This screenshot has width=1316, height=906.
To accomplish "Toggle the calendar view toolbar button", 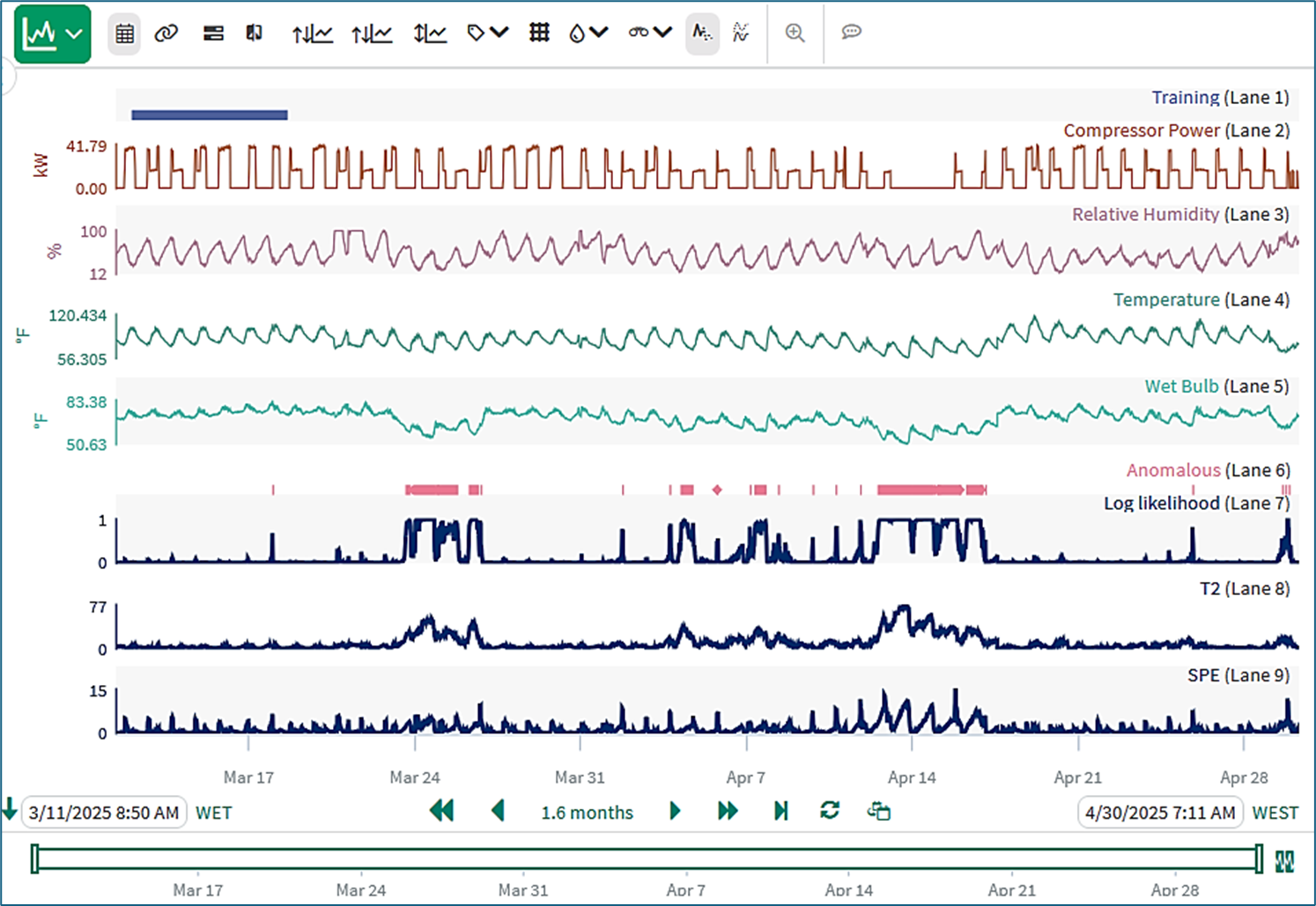I will [124, 34].
